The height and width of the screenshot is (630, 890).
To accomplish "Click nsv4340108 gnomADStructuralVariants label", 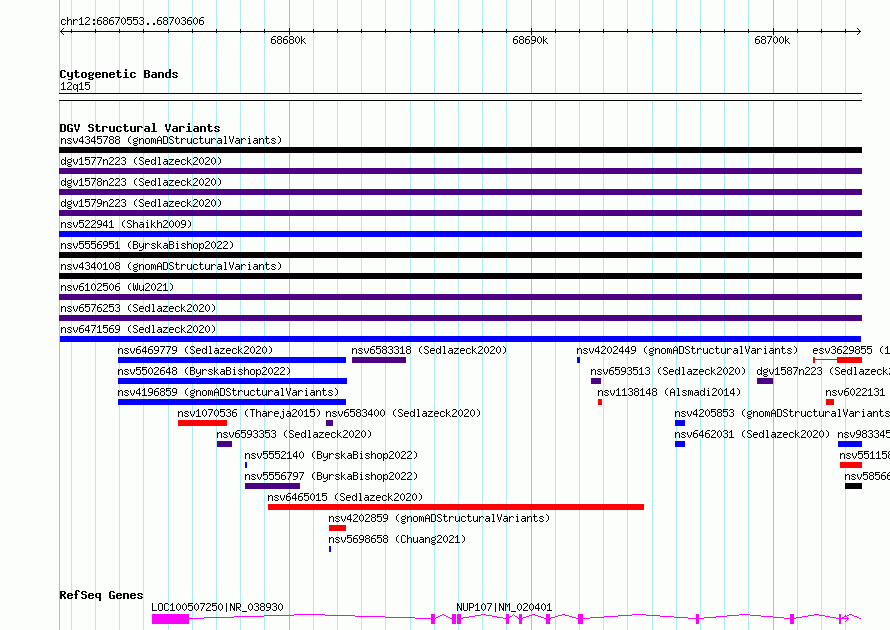I will 171,266.
